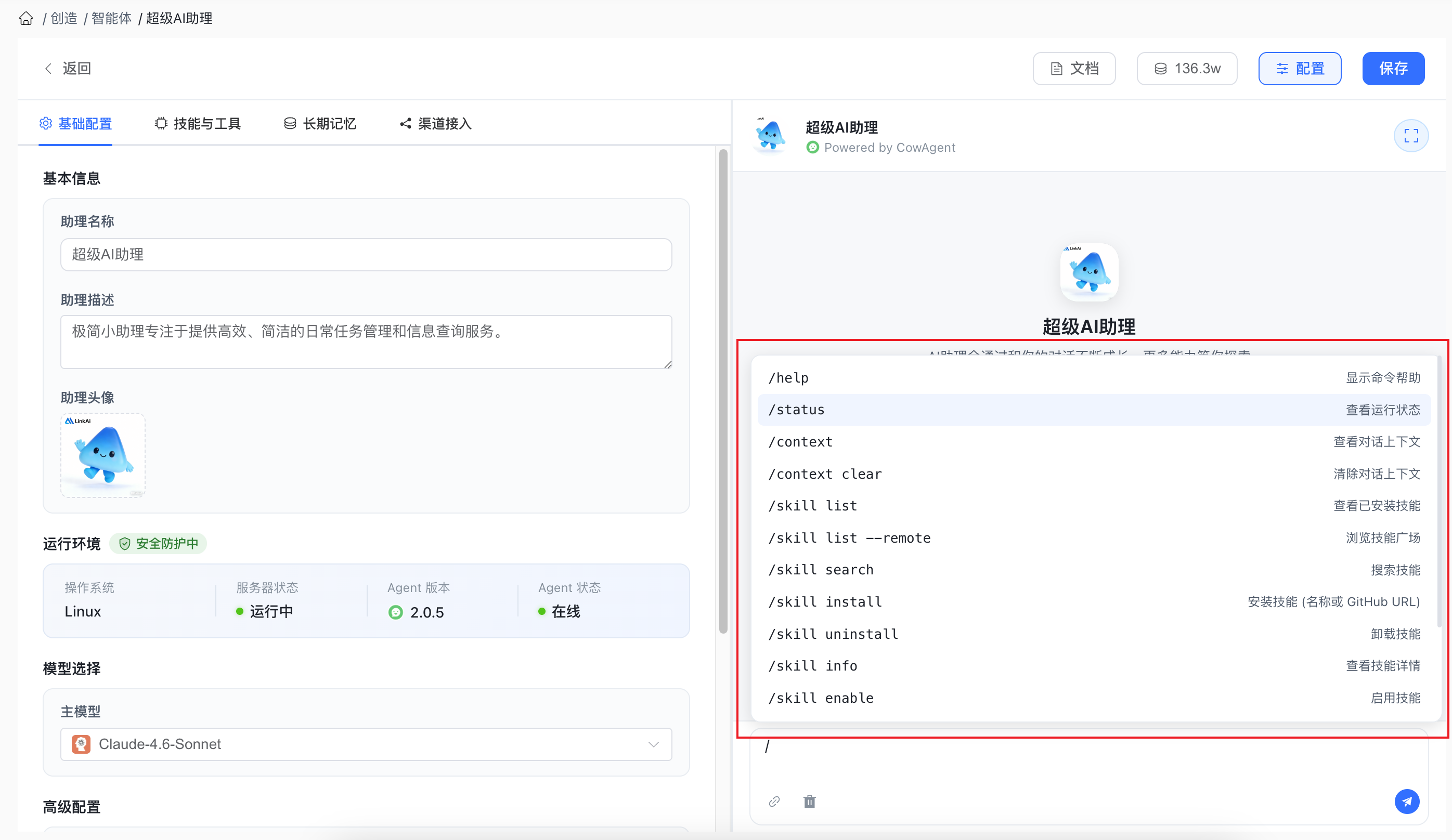
Task: Open the 长期记忆 tab
Action: 320,124
